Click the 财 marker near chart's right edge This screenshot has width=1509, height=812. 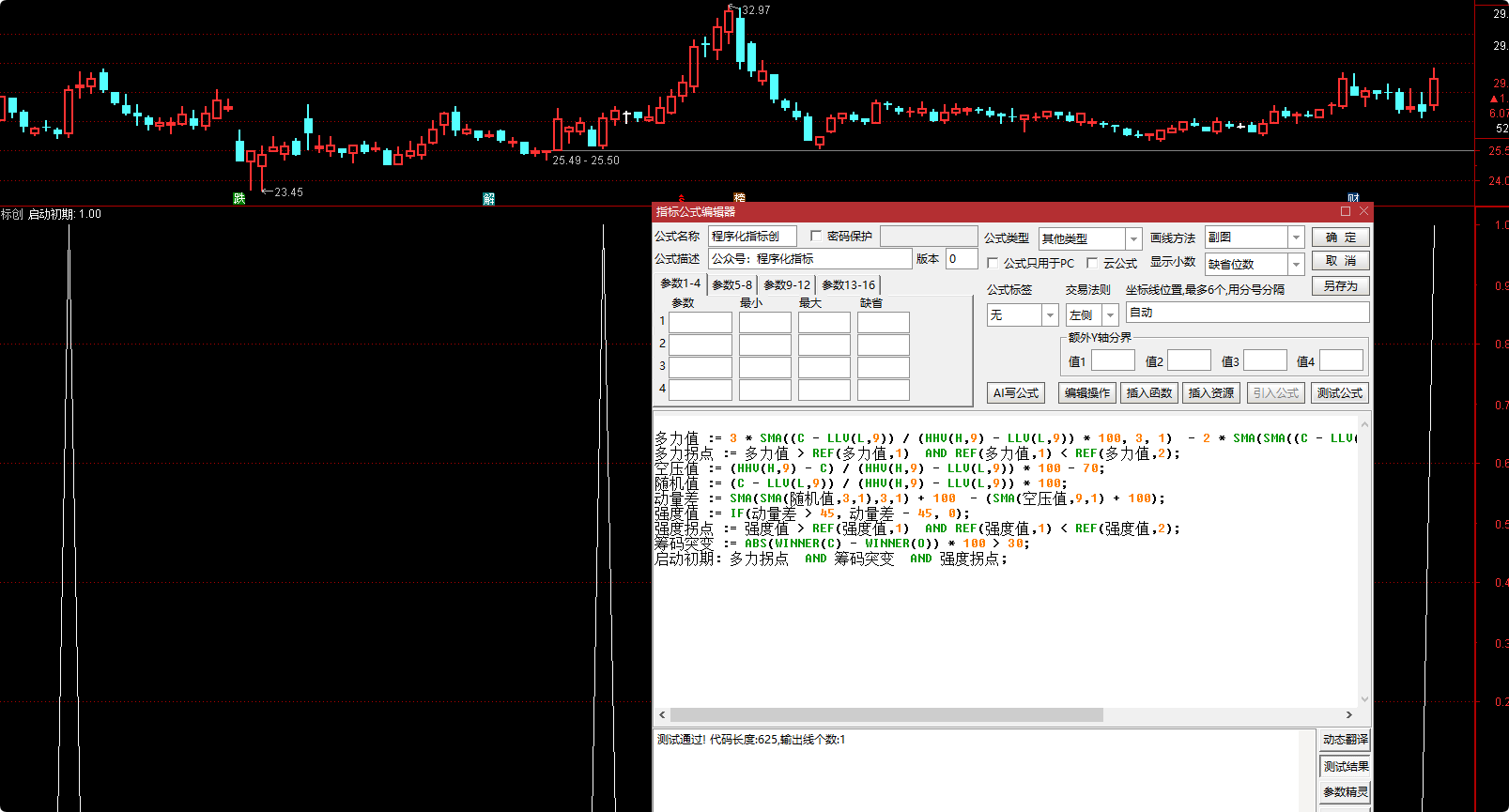pyautogui.click(x=1353, y=199)
